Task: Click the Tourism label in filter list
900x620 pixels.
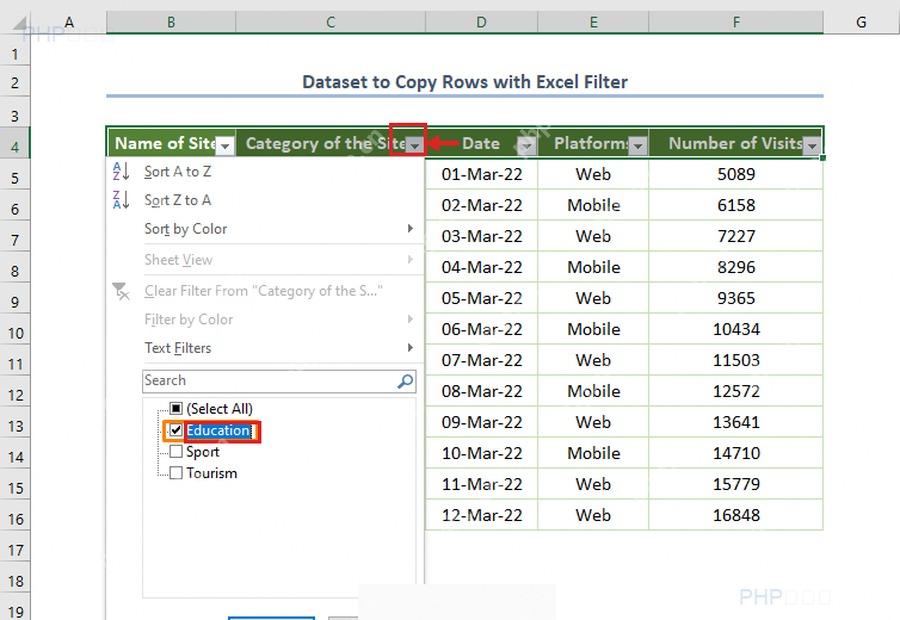Action: 212,473
